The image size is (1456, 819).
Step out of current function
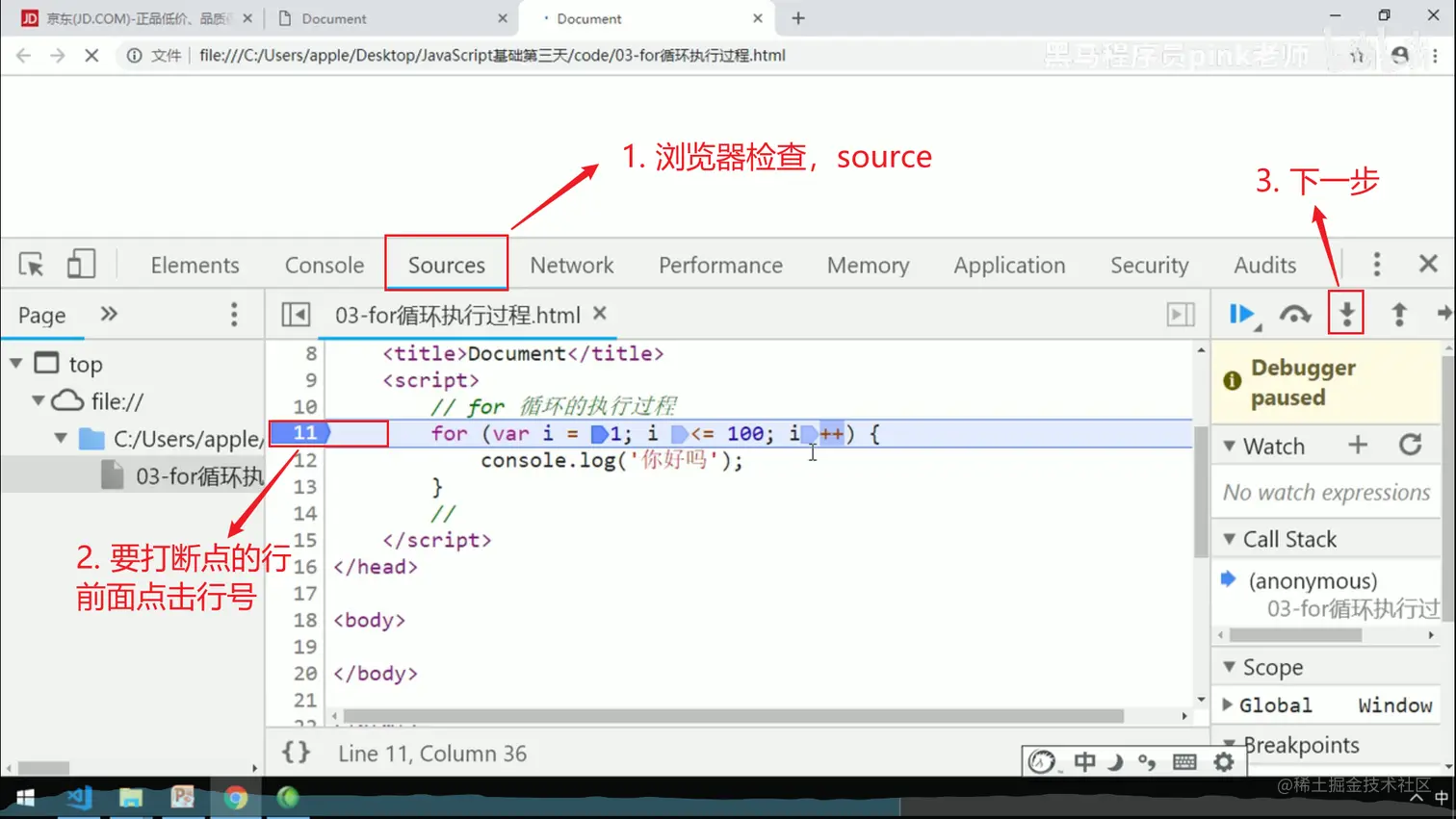[1399, 314]
